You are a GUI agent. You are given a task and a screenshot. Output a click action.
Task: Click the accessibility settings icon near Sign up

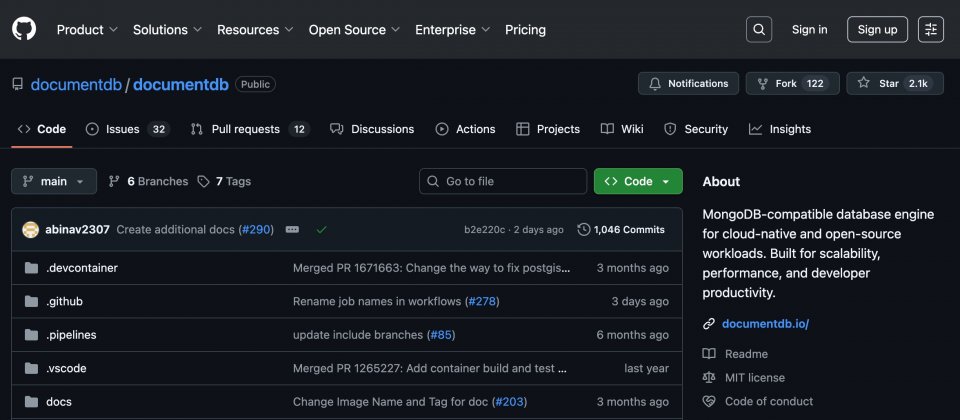pos(930,29)
